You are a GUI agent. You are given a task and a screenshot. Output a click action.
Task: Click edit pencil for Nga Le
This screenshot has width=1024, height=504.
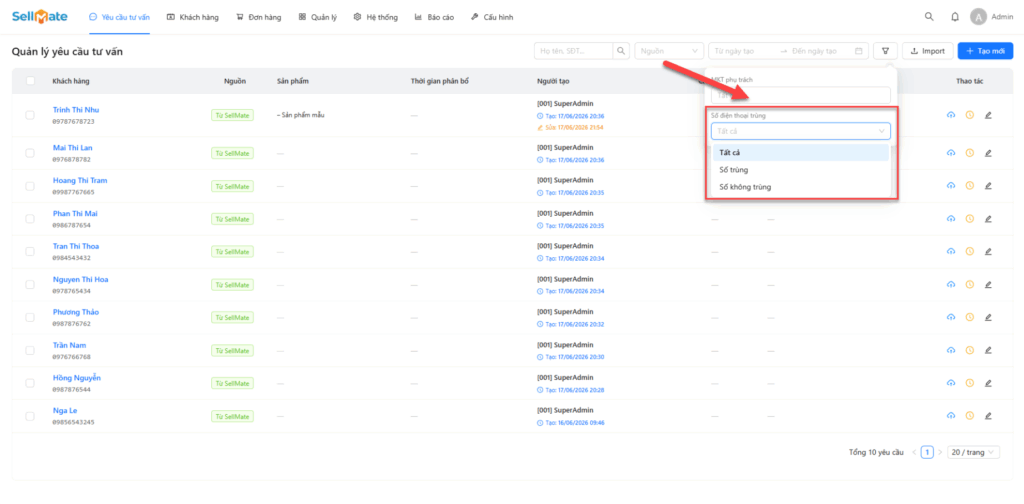coord(988,416)
